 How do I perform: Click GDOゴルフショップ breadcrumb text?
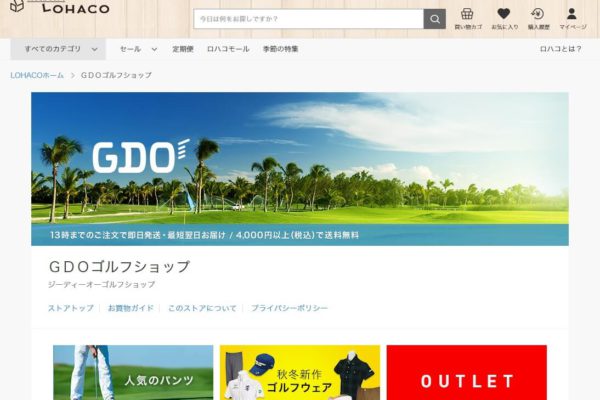click(x=116, y=75)
